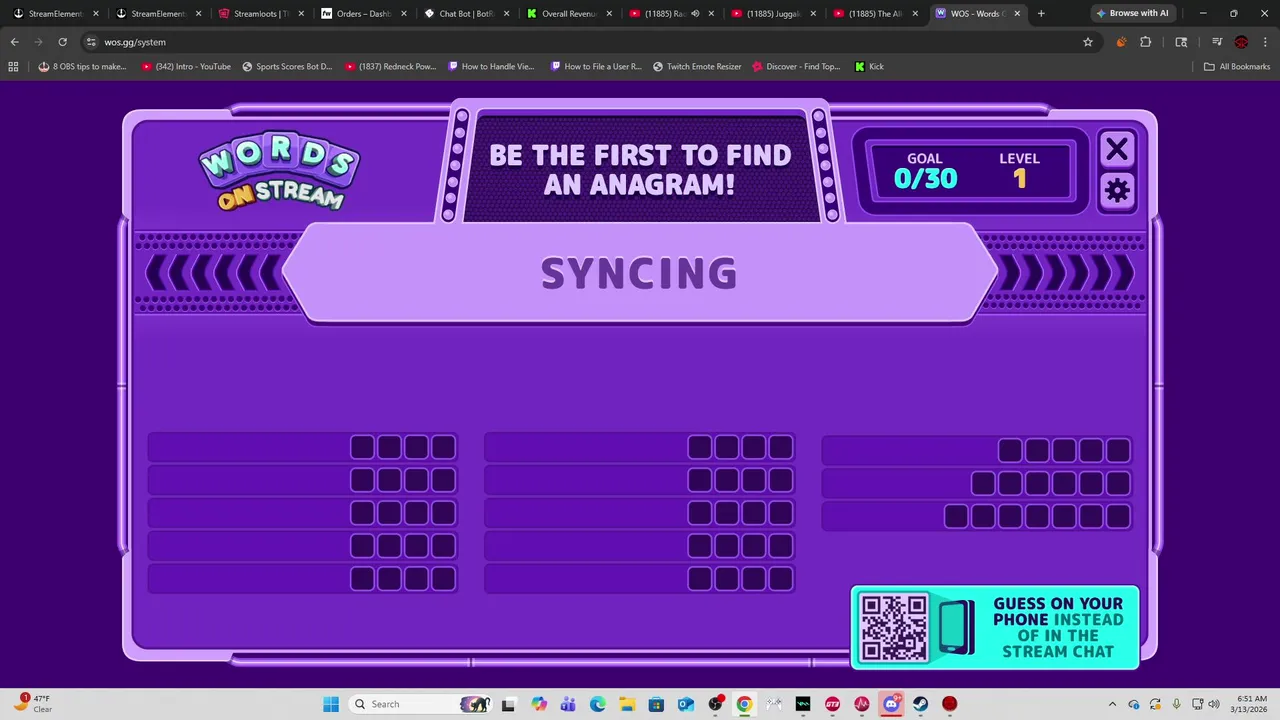This screenshot has width=1280, height=720.
Task: Click the QR code to guess on phone
Action: [x=894, y=627]
